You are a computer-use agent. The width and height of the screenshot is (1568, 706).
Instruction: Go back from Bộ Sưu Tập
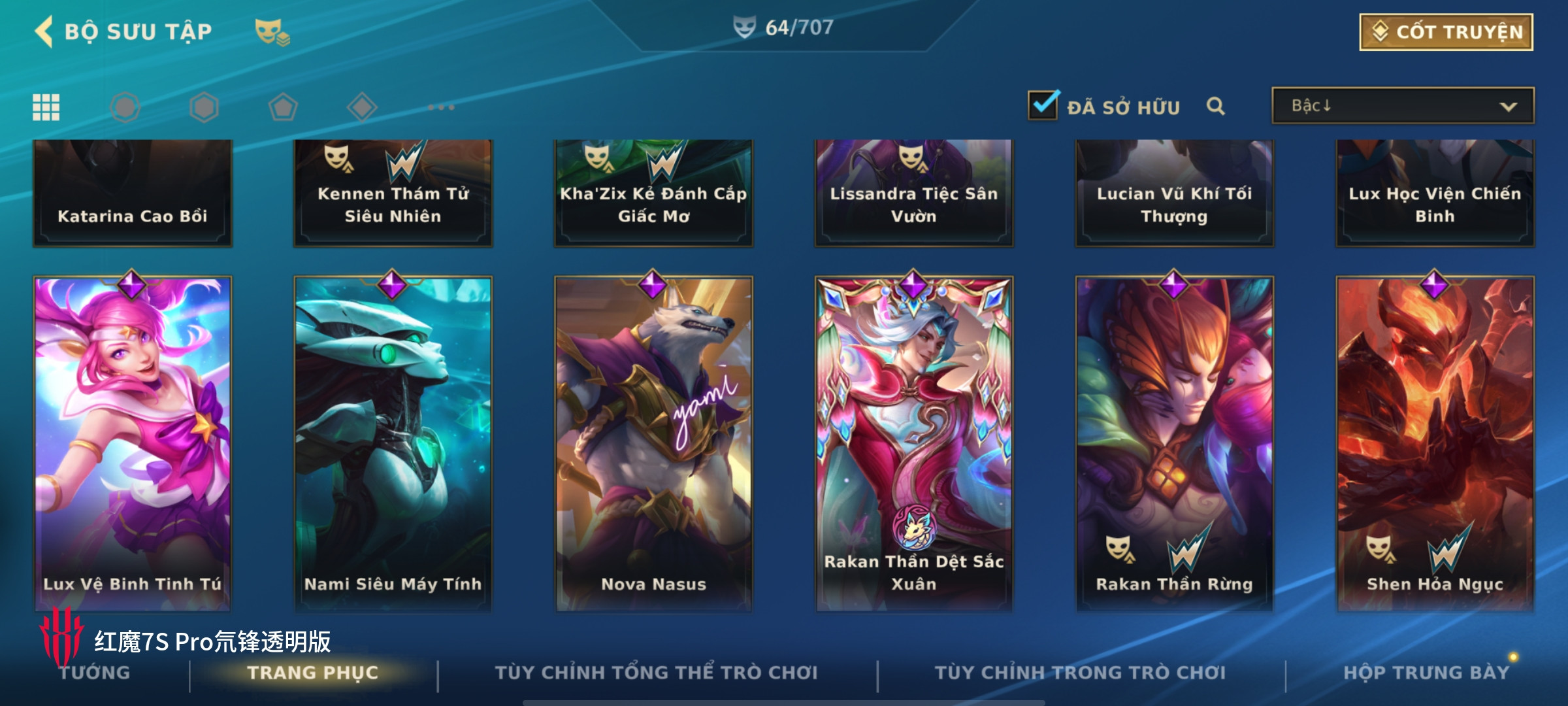point(44,31)
